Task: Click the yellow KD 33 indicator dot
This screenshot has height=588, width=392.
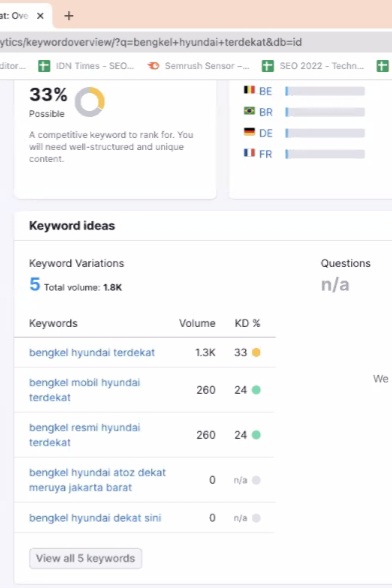Action: coord(256,352)
